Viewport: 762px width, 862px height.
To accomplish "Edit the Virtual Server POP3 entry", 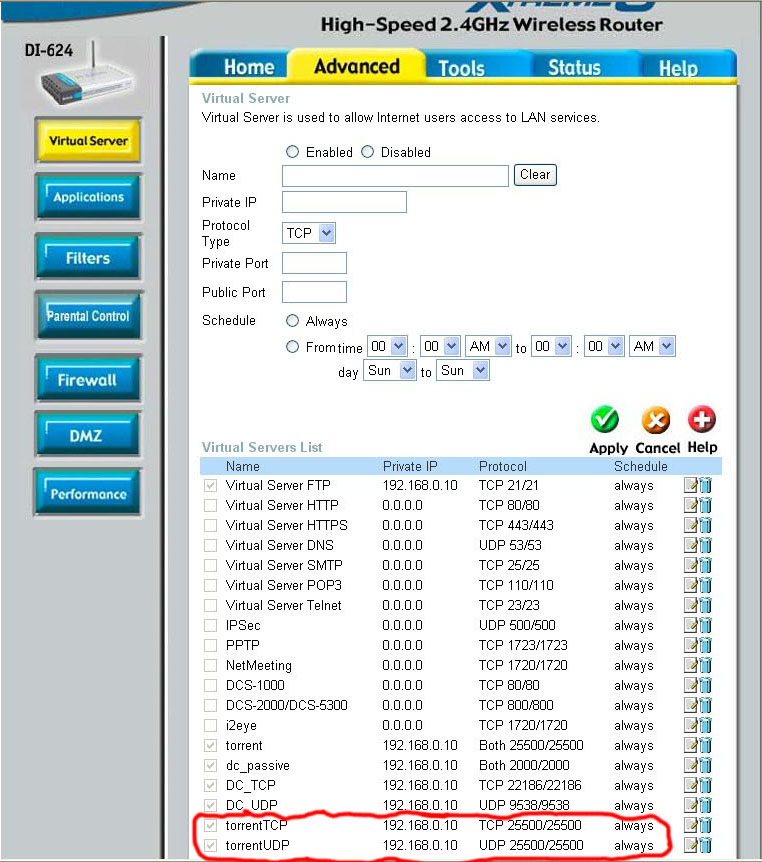I will point(691,585).
